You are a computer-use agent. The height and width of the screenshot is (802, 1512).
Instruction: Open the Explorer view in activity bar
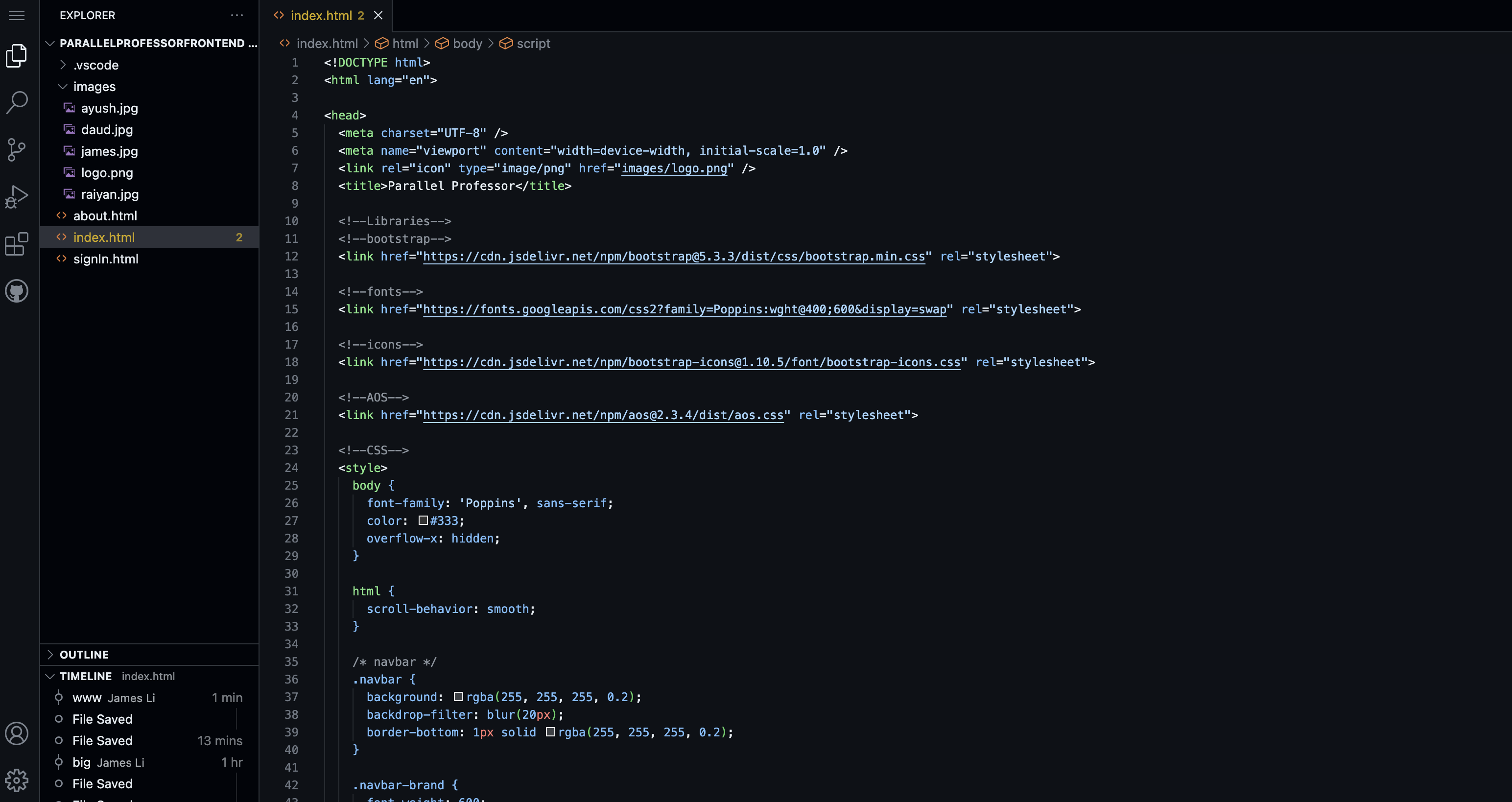click(x=17, y=56)
